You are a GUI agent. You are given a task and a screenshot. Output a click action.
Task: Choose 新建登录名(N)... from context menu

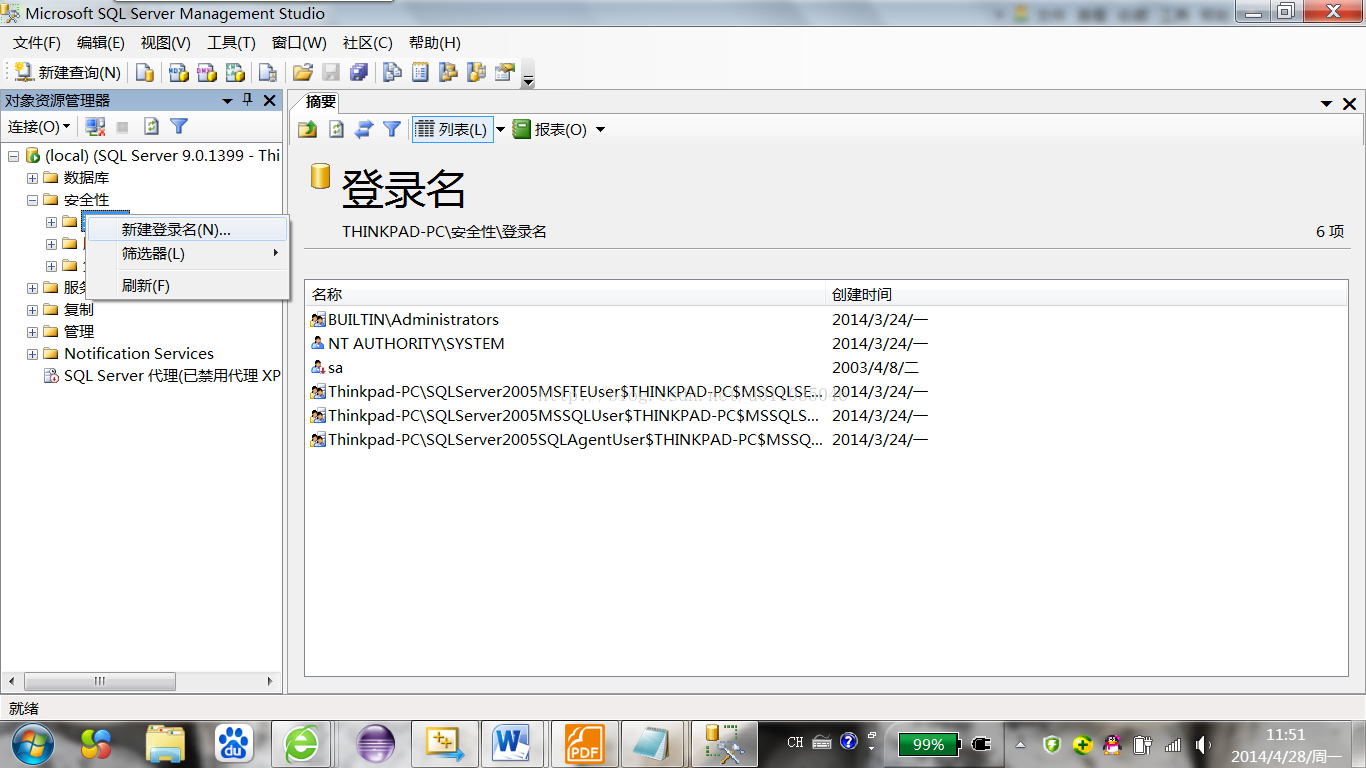[188, 229]
